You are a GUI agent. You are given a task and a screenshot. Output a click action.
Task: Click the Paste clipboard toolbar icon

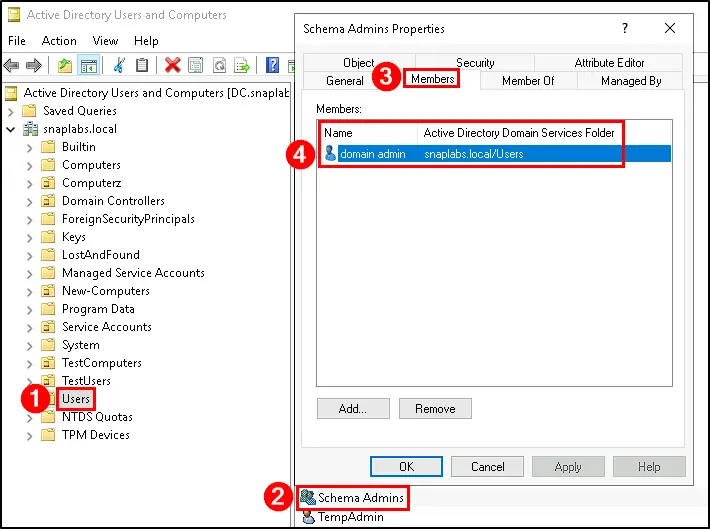142,66
